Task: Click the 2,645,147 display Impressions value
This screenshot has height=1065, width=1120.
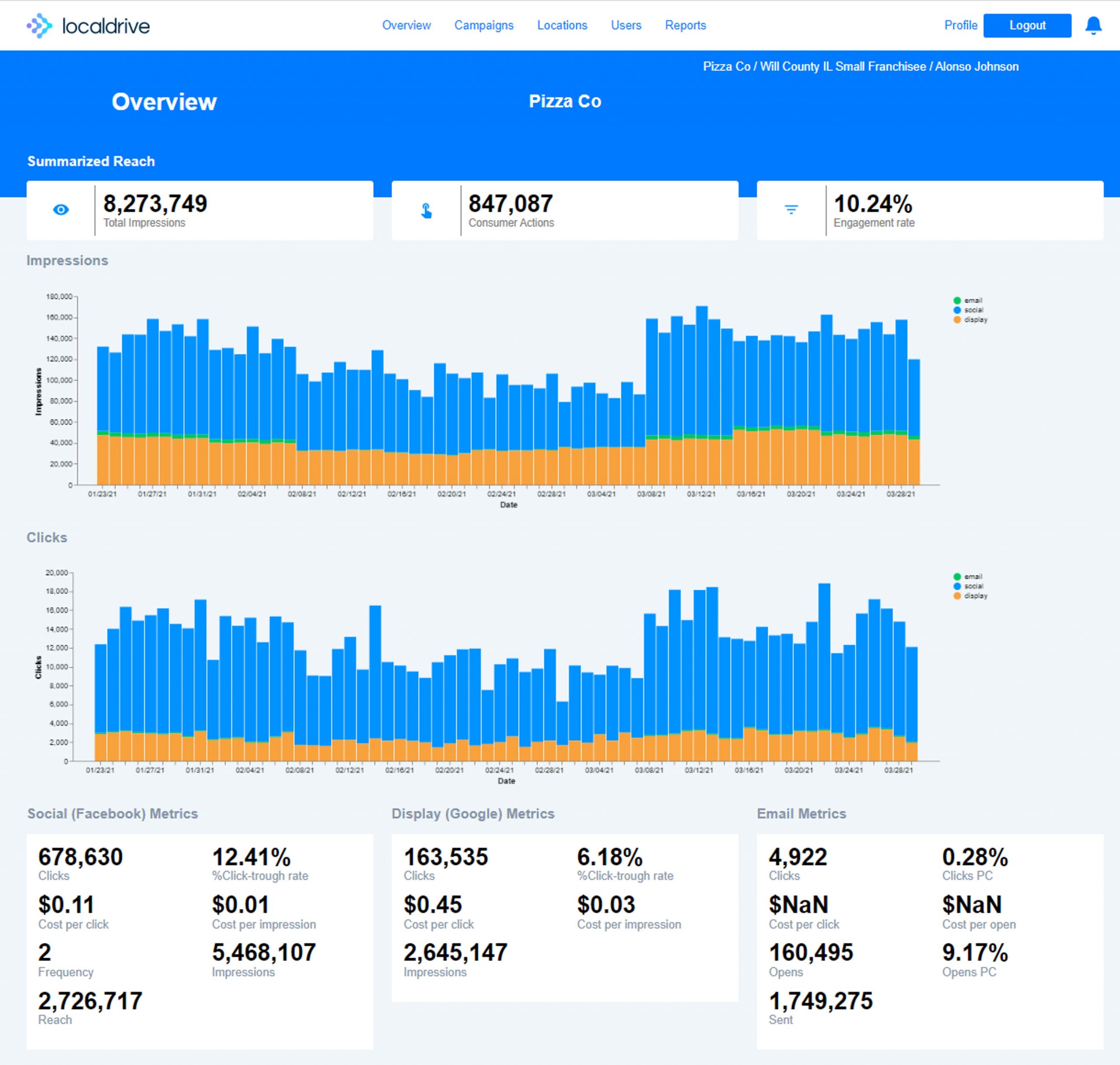Action: coord(455,952)
